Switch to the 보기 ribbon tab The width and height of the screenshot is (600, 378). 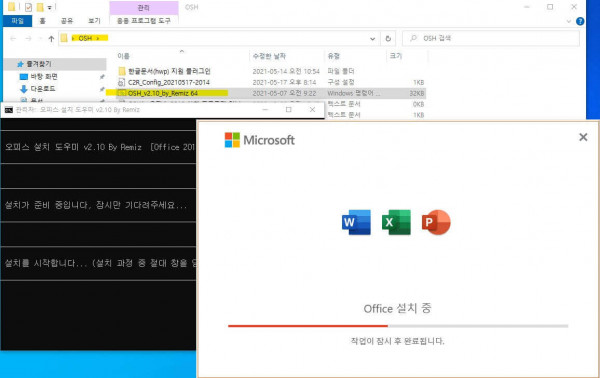94,21
